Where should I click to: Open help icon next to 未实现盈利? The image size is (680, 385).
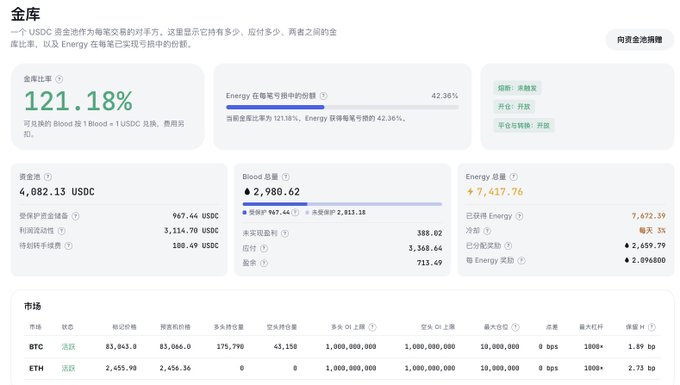click(x=285, y=233)
